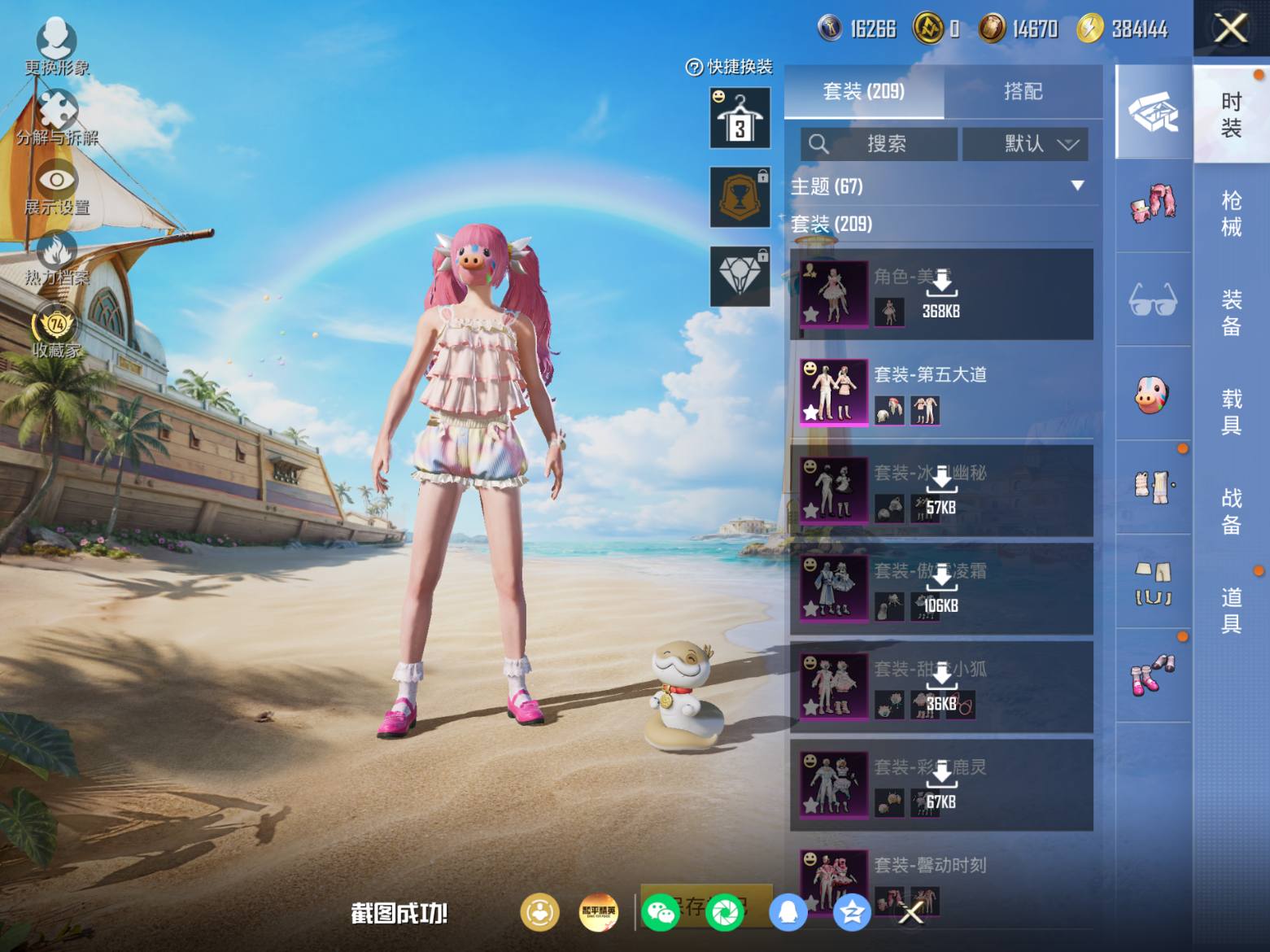1270x952 pixels.
Task: Open the pink hair headwear category
Action: tap(1153, 205)
